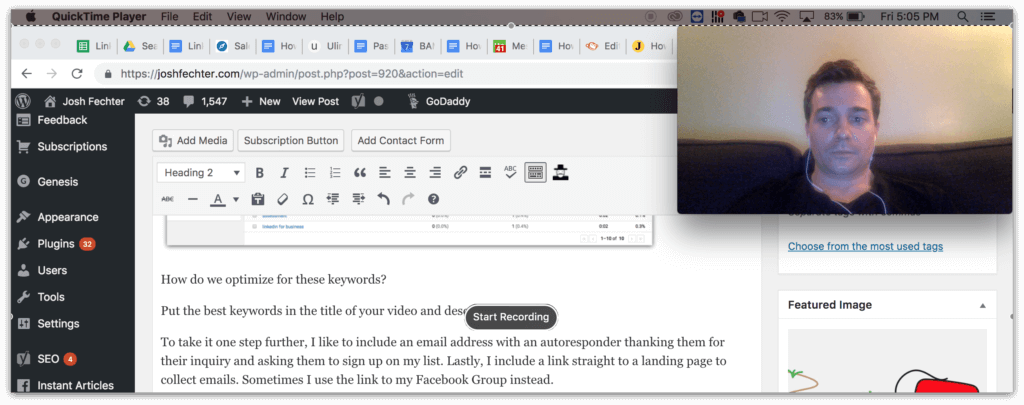
Task: Apply blockquote formatting
Action: pyautogui.click(x=360, y=173)
